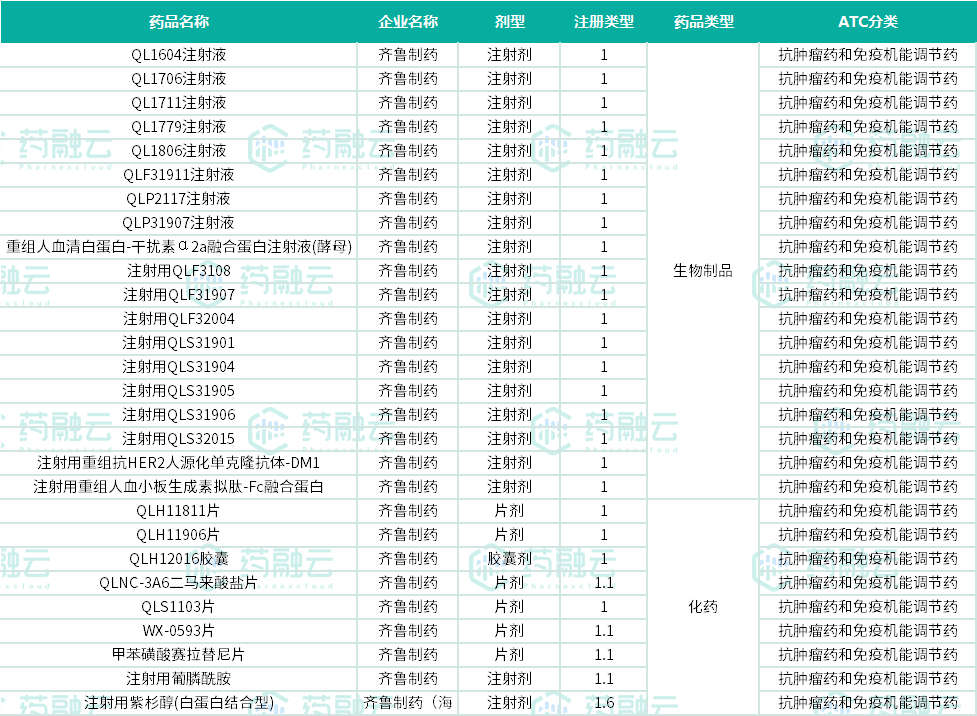977x716 pixels.
Task: Click the ATC分类 column header
Action: tap(867, 22)
